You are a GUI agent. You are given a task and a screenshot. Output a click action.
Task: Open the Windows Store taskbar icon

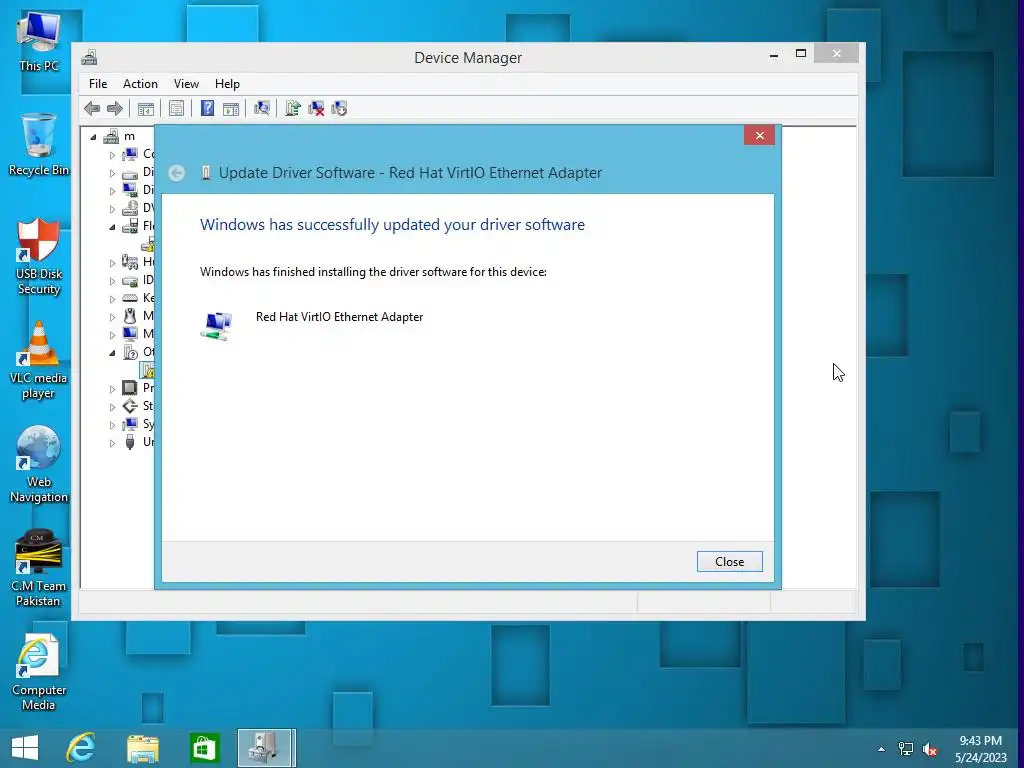coord(204,748)
